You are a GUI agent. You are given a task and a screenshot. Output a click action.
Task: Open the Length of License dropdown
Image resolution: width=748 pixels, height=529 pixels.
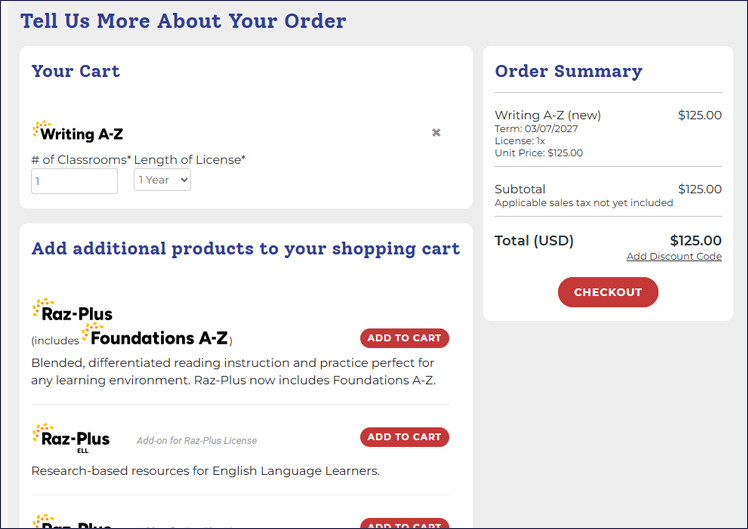tap(162, 180)
